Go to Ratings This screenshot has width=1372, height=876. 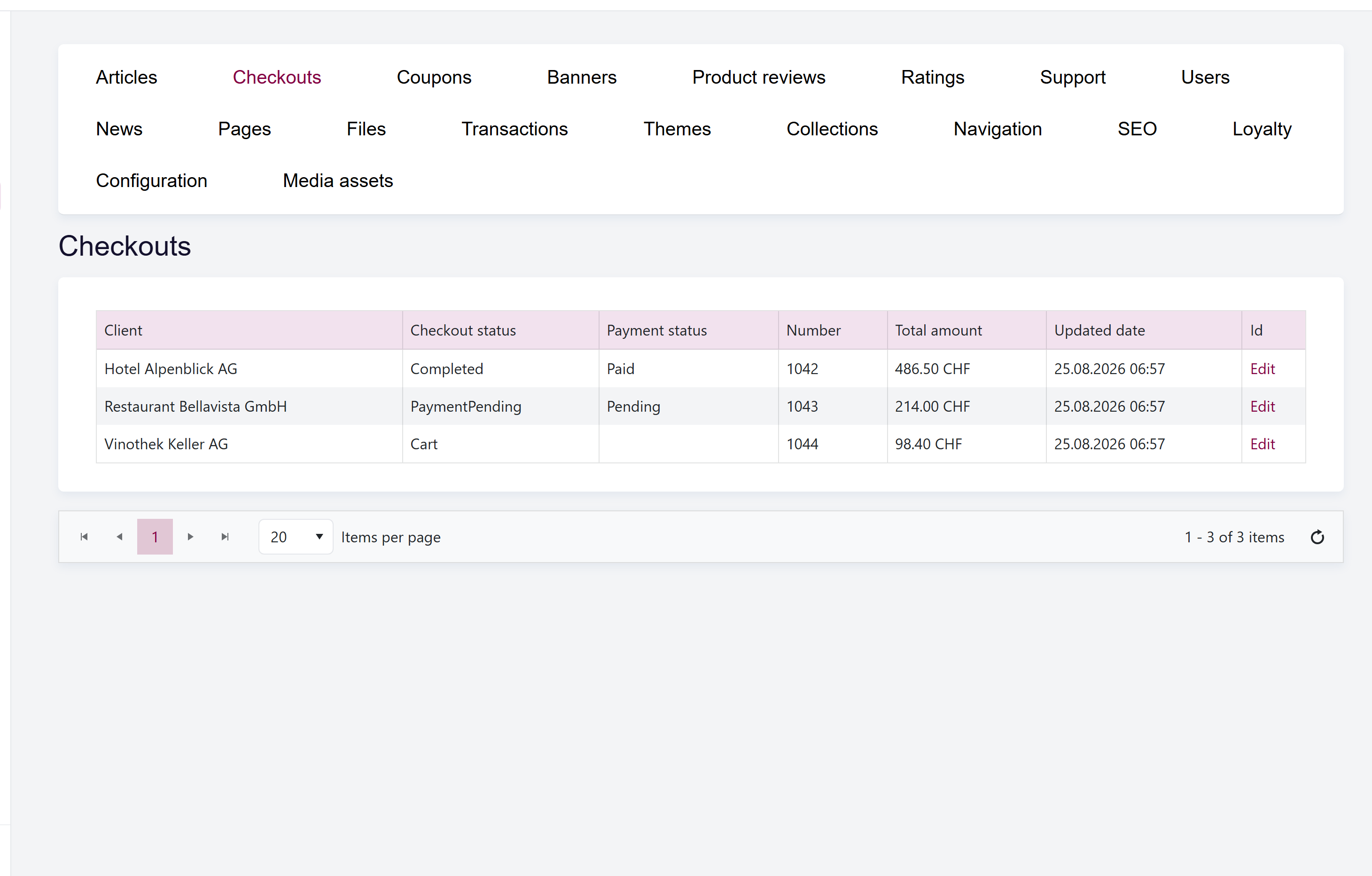pyautogui.click(x=933, y=77)
